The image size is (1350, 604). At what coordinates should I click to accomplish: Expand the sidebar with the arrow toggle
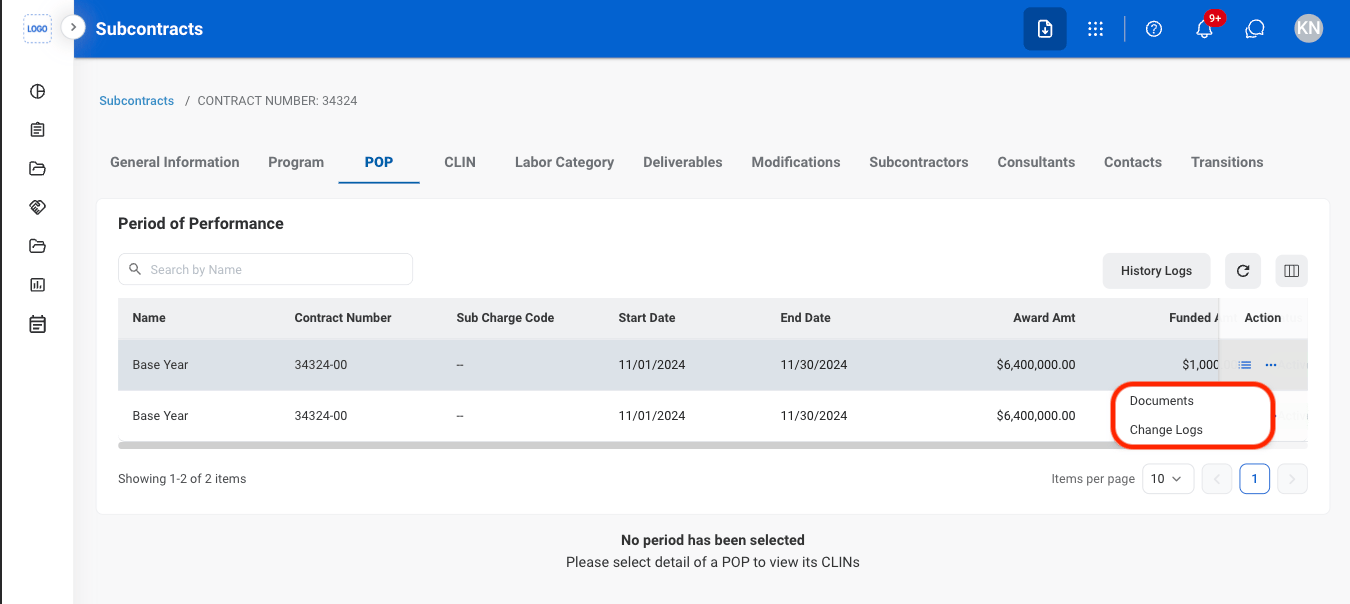(x=73, y=27)
